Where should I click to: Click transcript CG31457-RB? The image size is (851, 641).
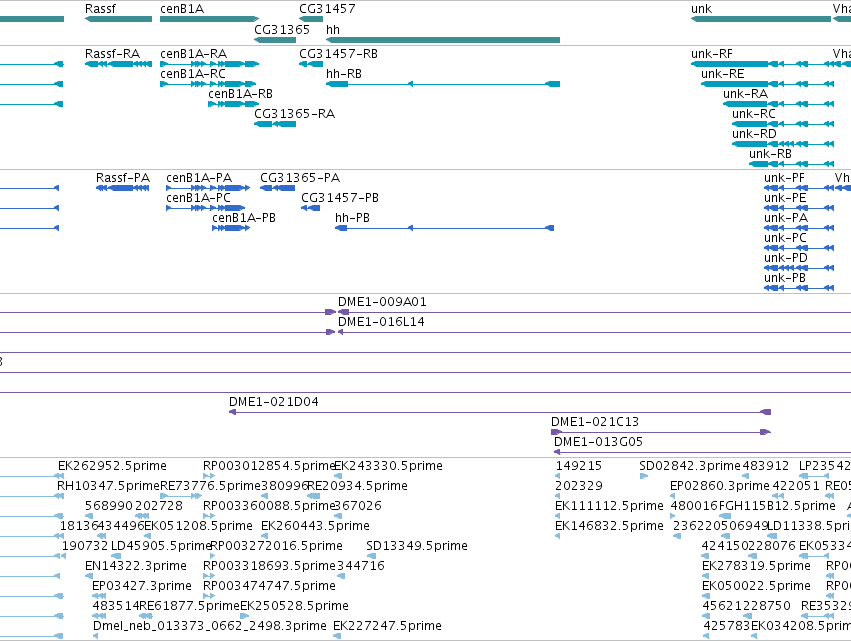pyautogui.click(x=311, y=64)
